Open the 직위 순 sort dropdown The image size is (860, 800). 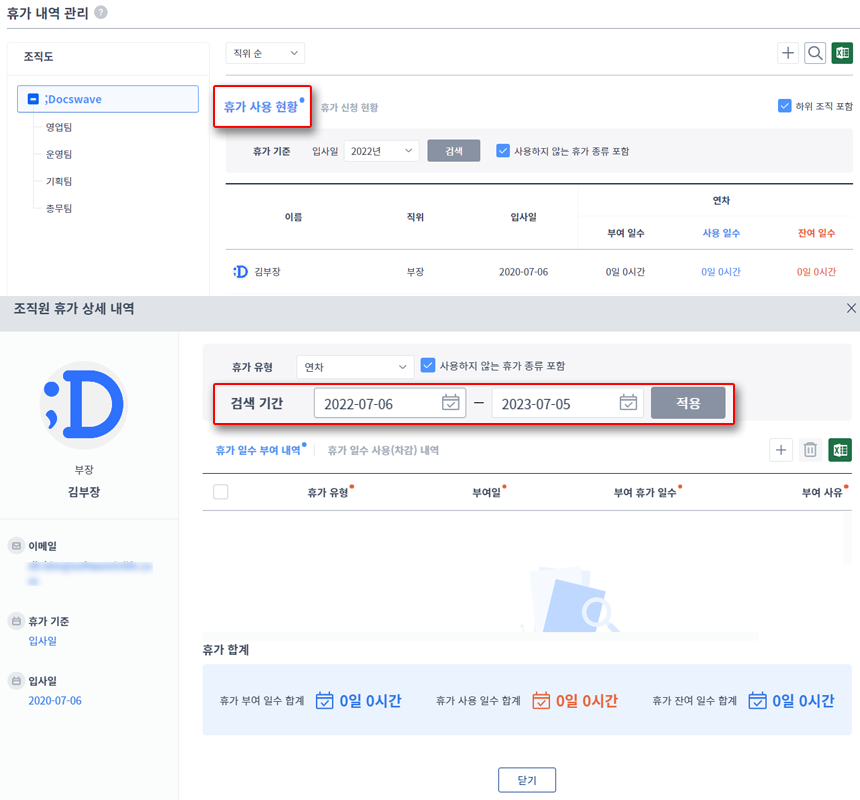(265, 53)
